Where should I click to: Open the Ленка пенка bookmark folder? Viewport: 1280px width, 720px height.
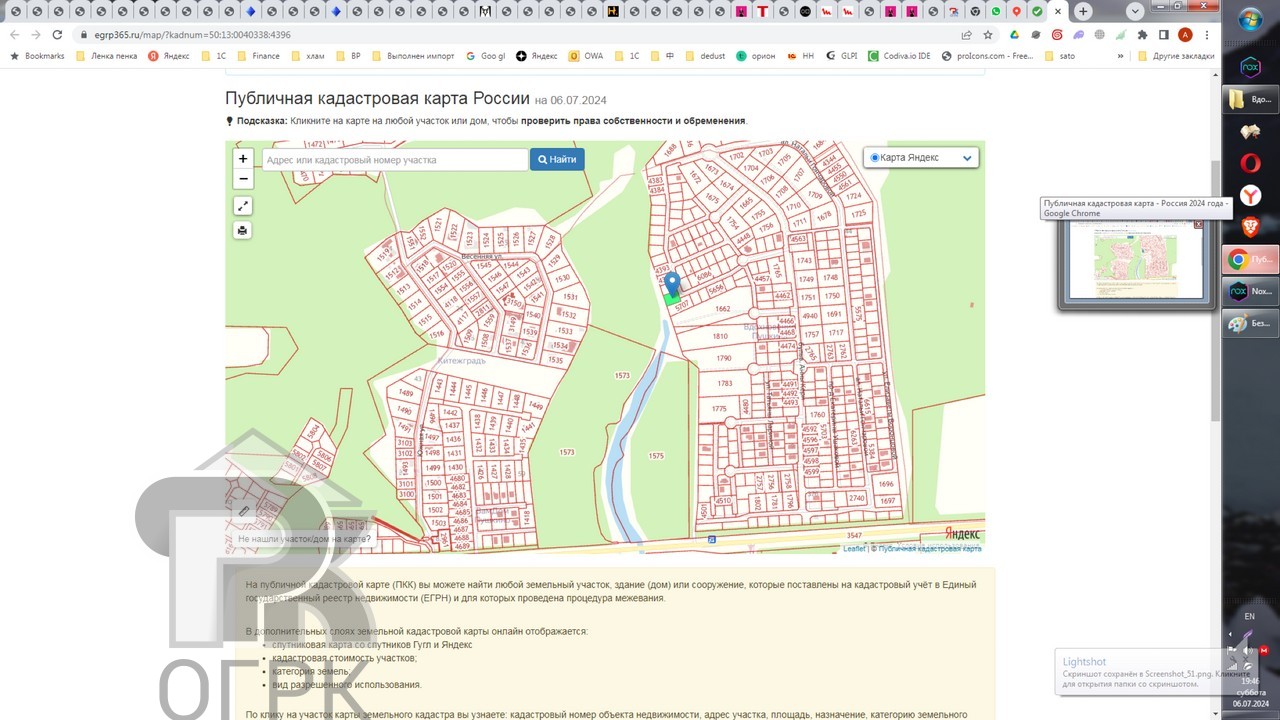(x=106, y=56)
